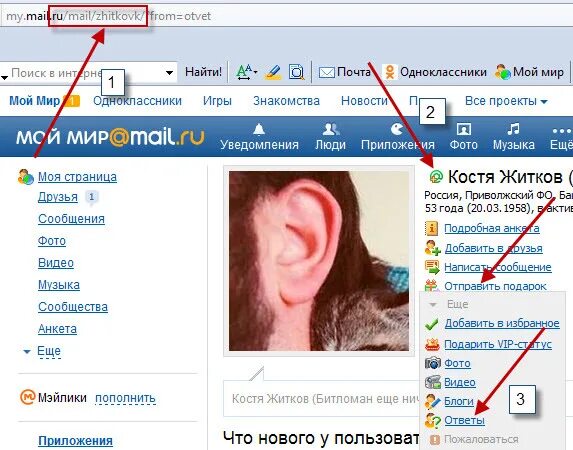Select Одноклассники in the portal navigation

tap(137, 101)
